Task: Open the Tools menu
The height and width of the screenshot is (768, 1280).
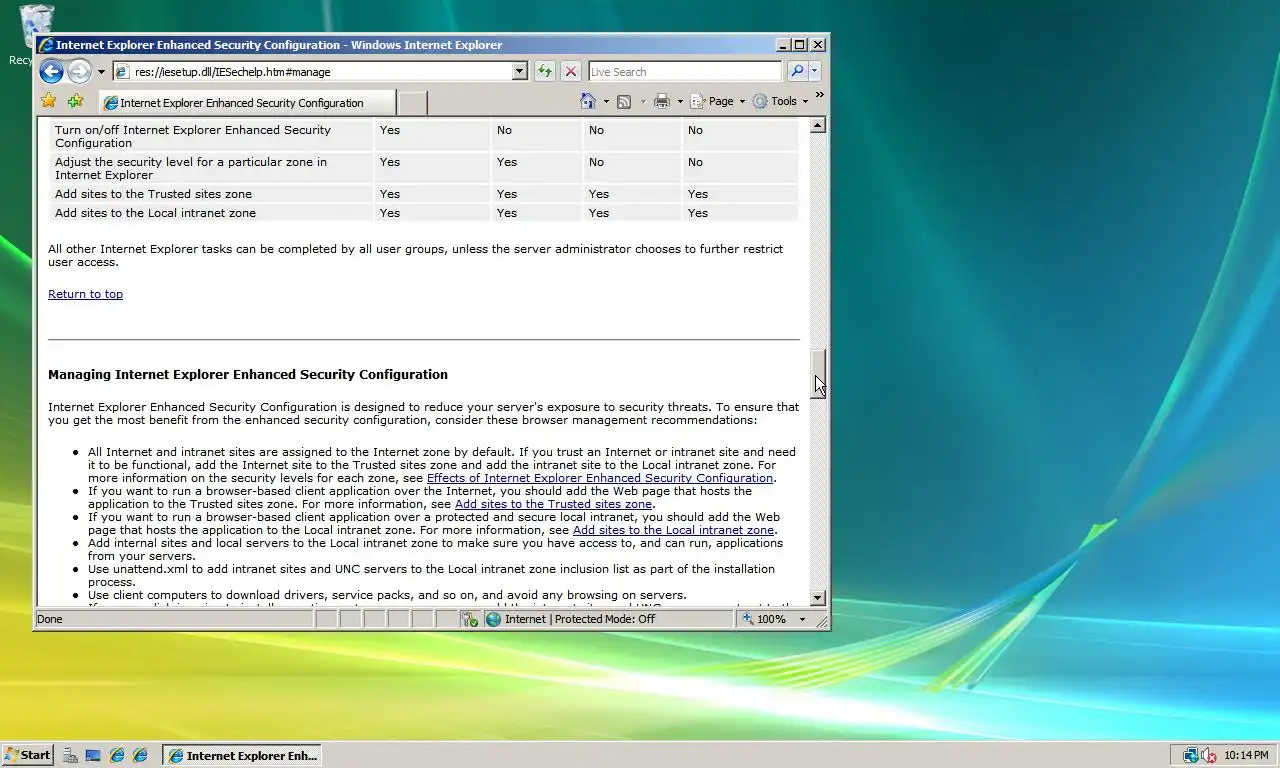Action: (x=781, y=101)
